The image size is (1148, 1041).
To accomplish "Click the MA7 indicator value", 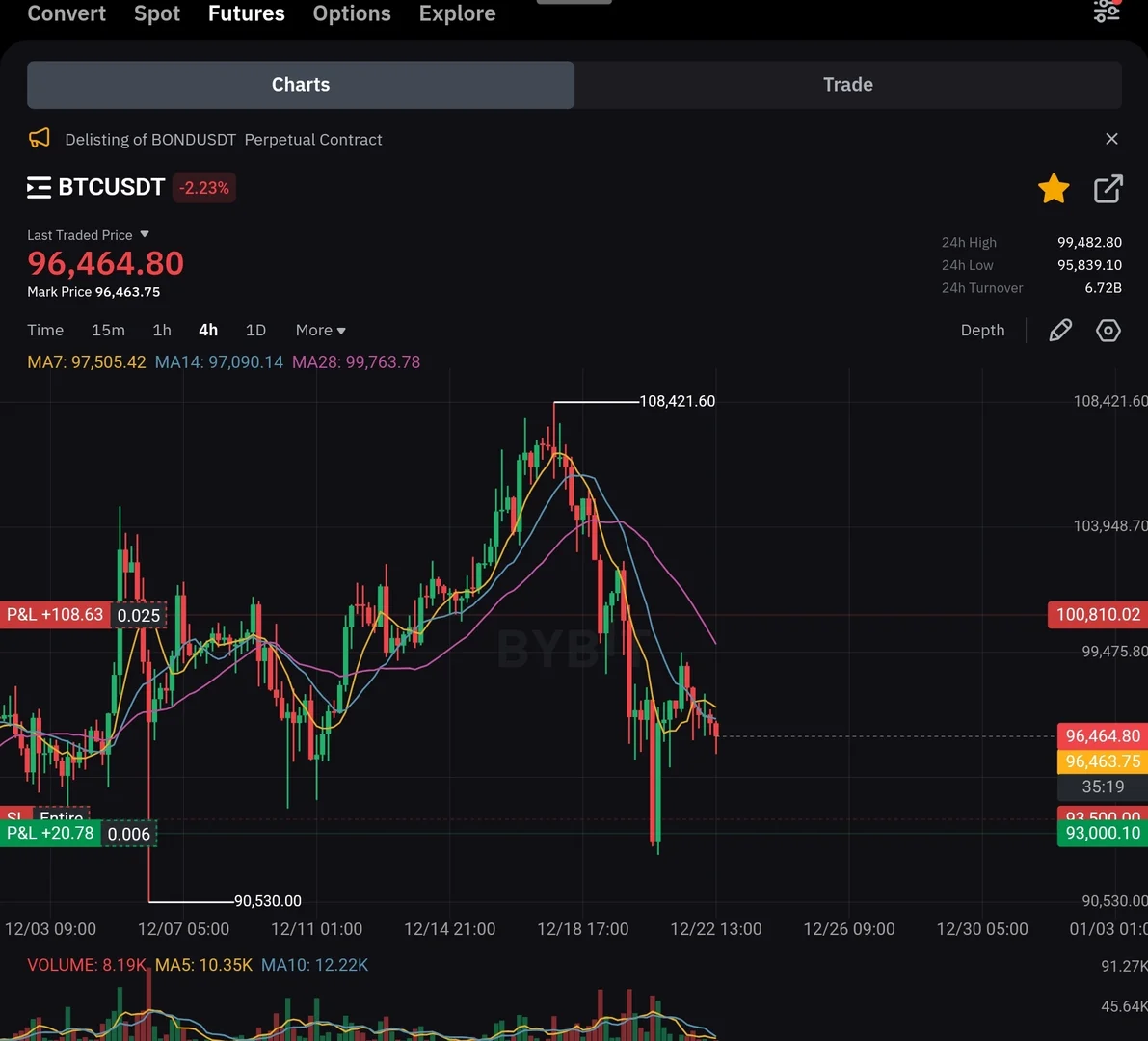I will pos(87,362).
